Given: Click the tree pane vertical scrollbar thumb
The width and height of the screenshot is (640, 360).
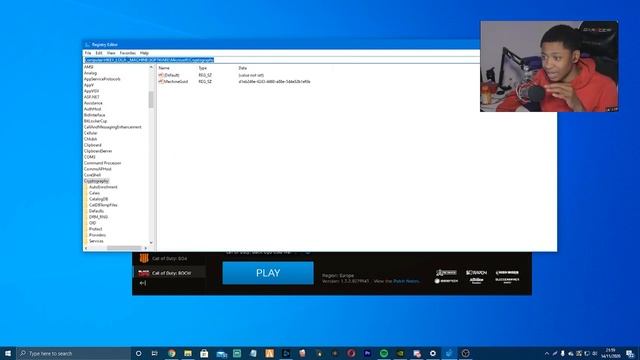Looking at the screenshot, I should click(151, 100).
